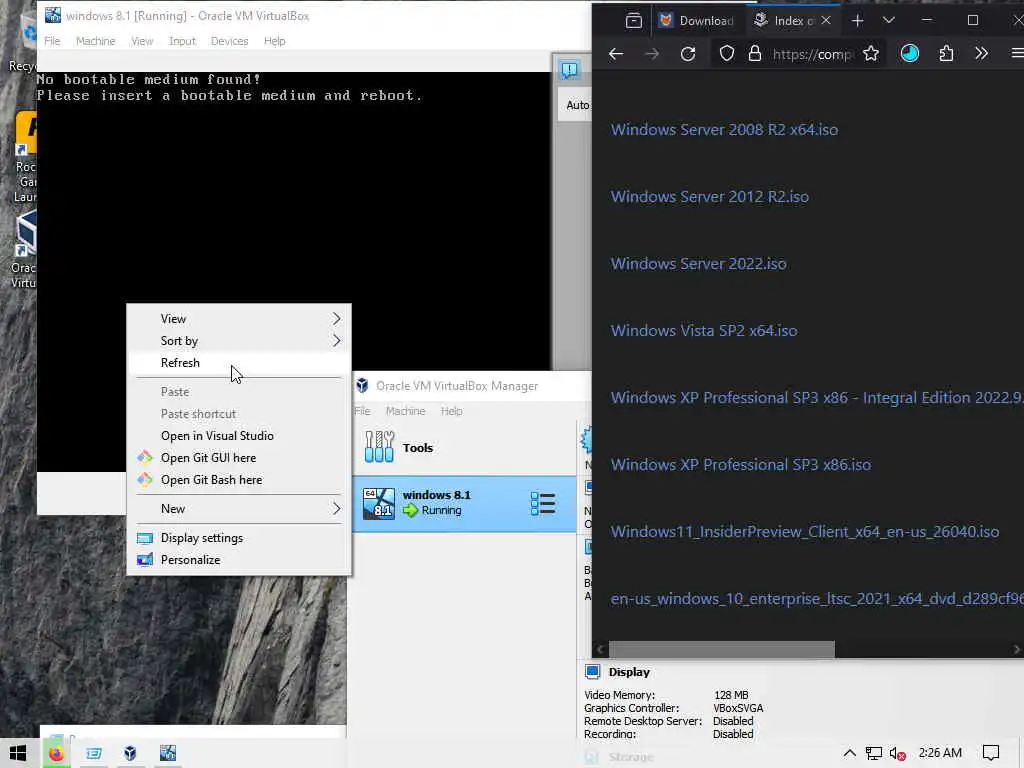The height and width of the screenshot is (768, 1024).
Task: Select Open Git GUI here
Action: click(x=239, y=458)
